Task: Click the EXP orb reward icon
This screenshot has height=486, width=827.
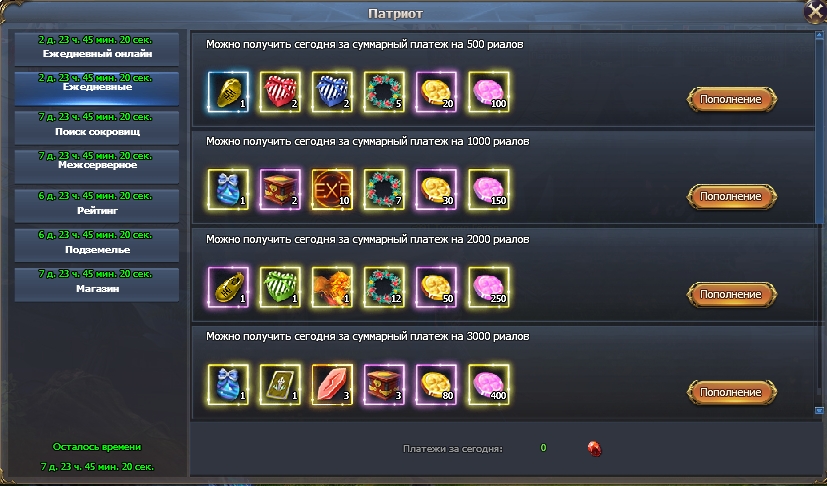Action: click(332, 189)
